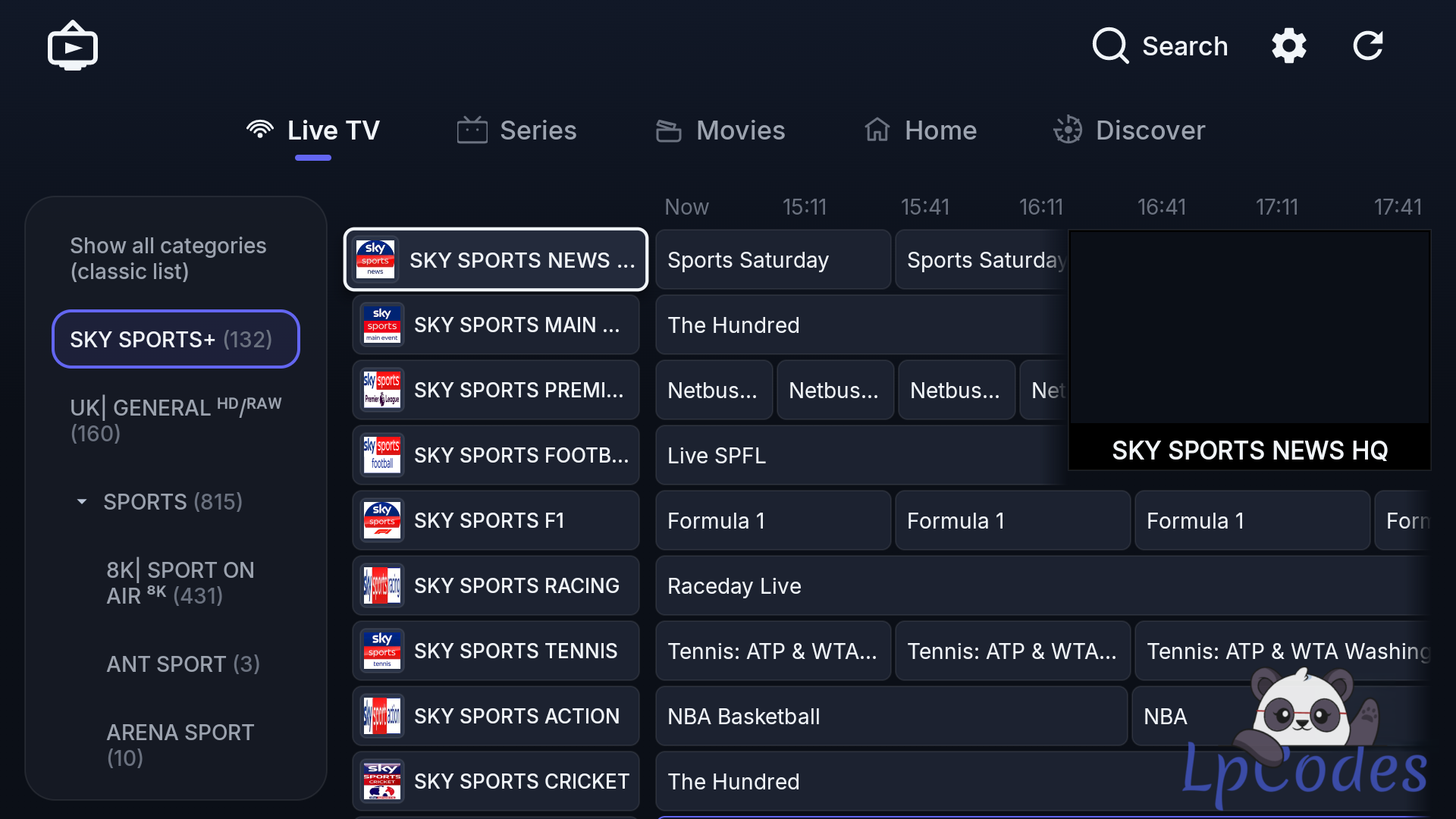Show all categories classic list
This screenshot has height=819, width=1456.
pos(168,259)
